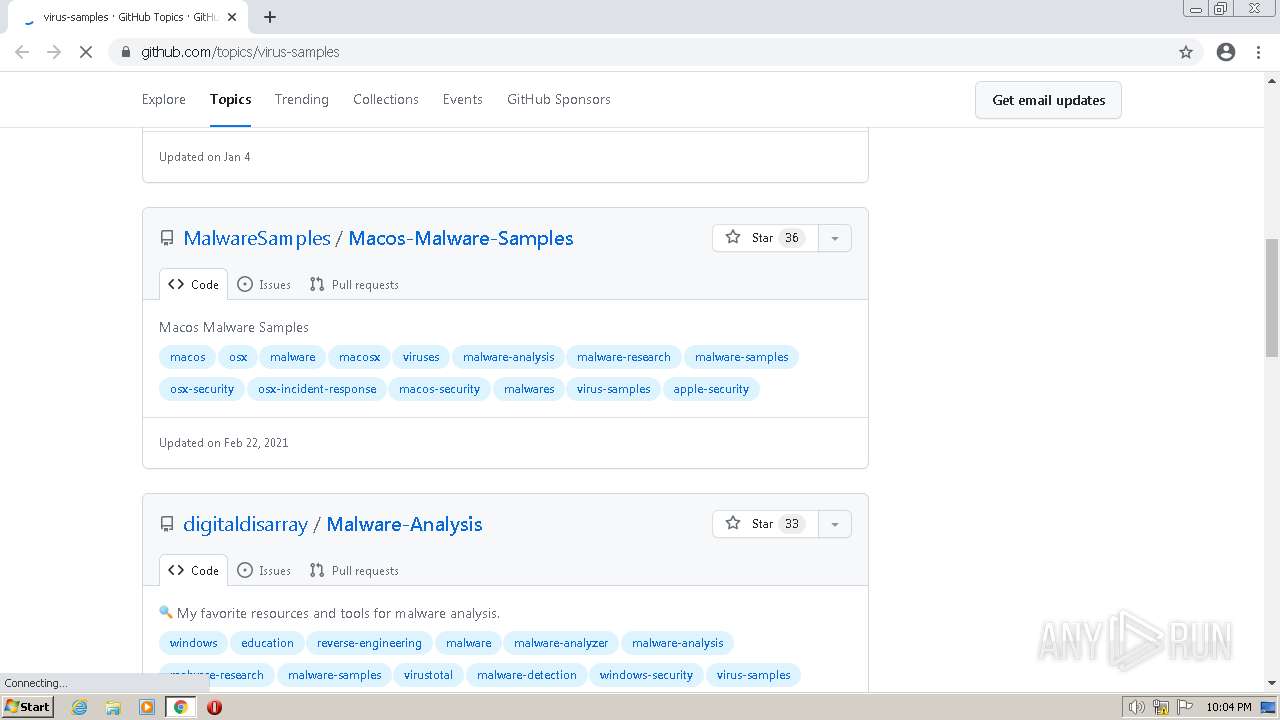Select Code tab of Malware-Analysis
This screenshot has height=720, width=1280.
pyautogui.click(x=193, y=570)
